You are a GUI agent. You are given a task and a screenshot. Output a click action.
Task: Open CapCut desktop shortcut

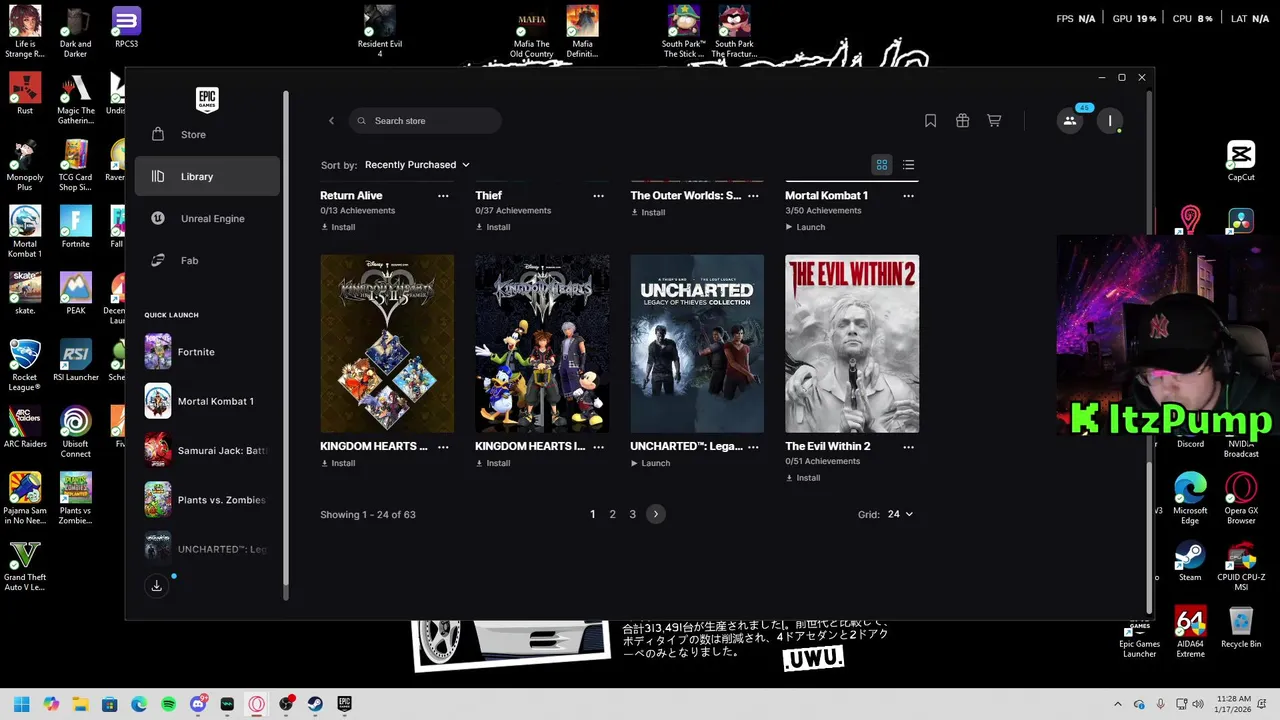click(x=1241, y=161)
